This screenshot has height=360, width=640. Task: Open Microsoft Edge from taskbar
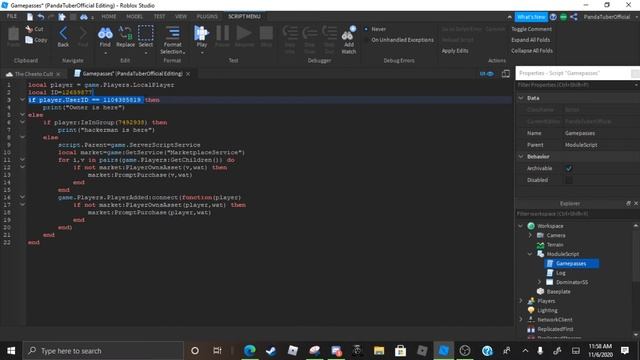coord(249,351)
